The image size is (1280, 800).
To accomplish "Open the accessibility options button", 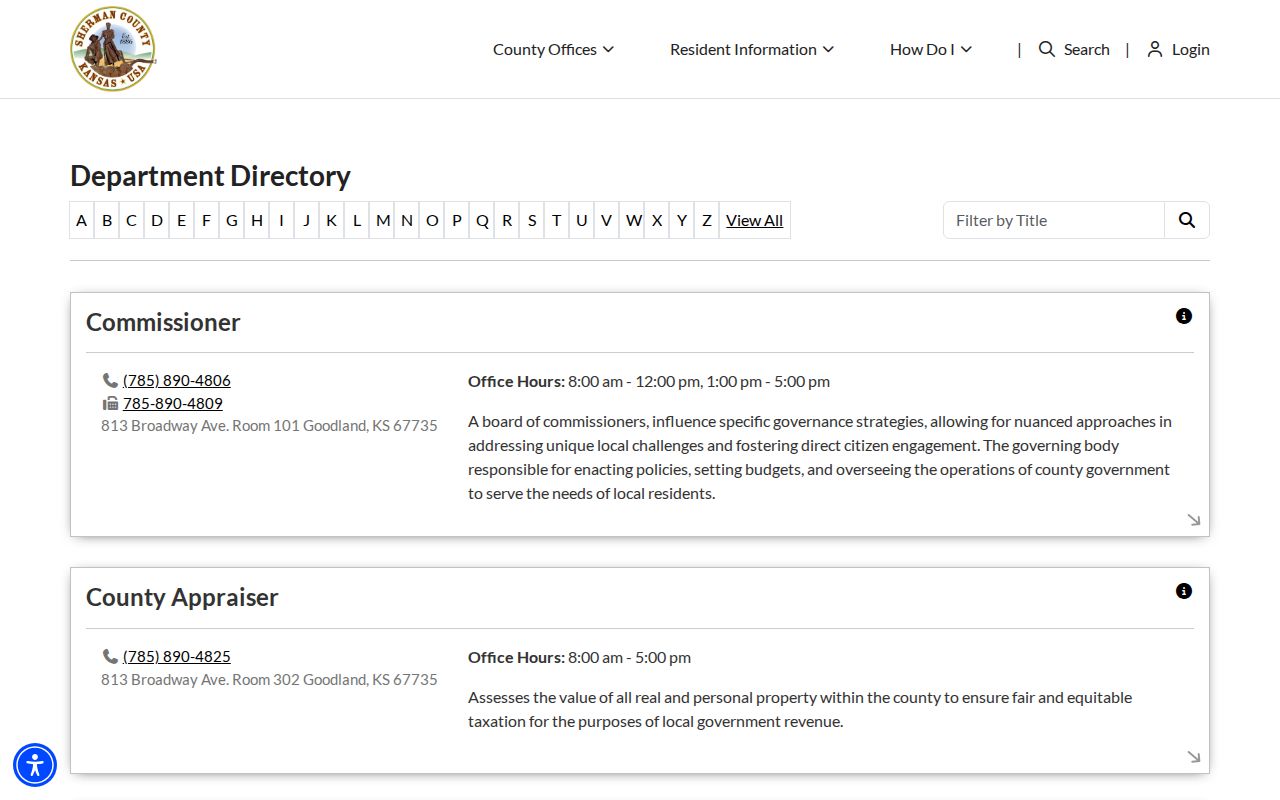I will [35, 766].
